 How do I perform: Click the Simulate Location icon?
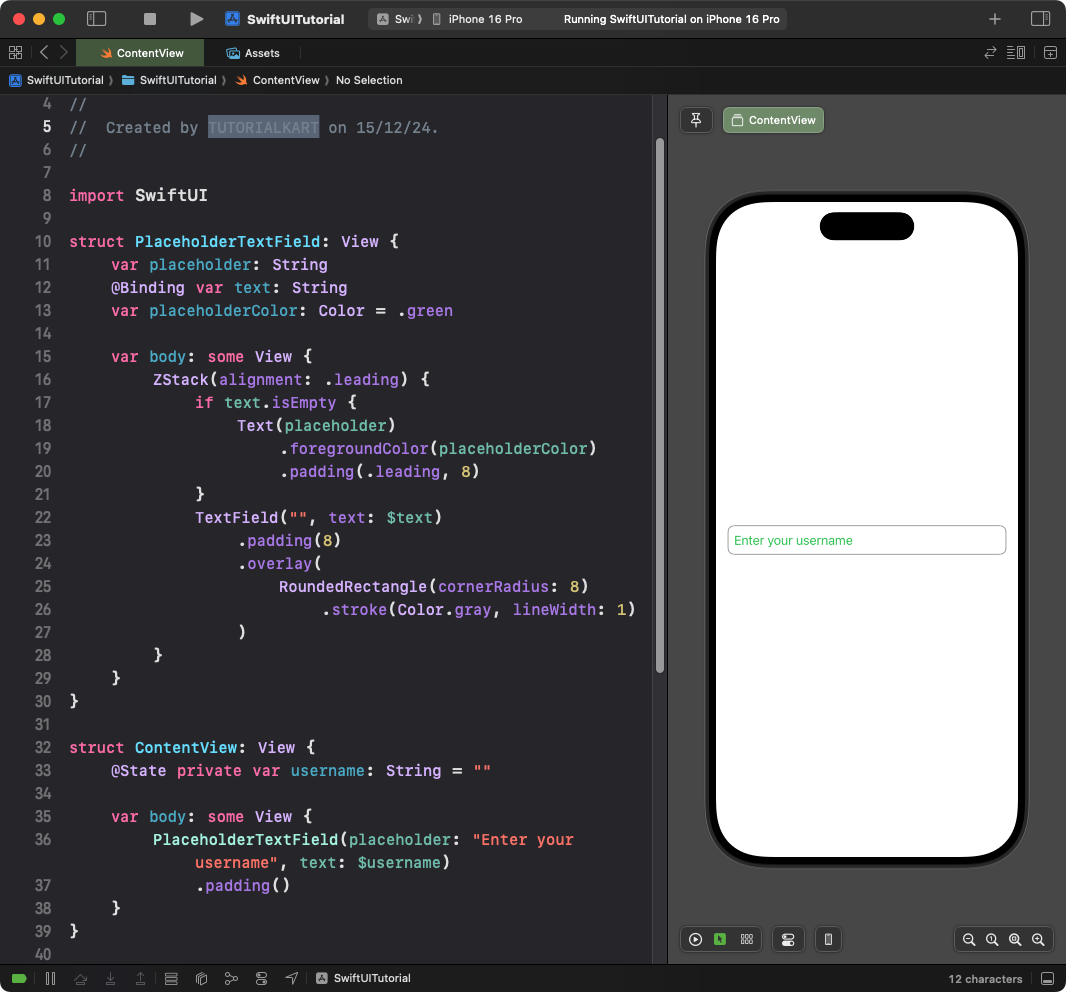pos(291,978)
